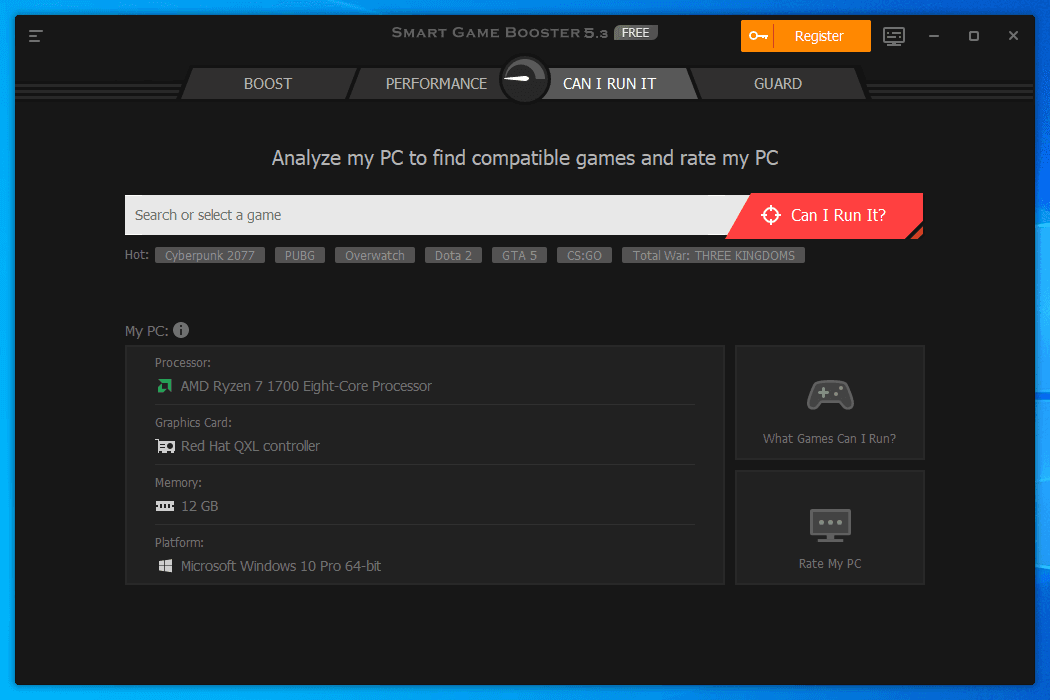
Task: Select the Overwatch hot tag
Action: pyautogui.click(x=375, y=255)
